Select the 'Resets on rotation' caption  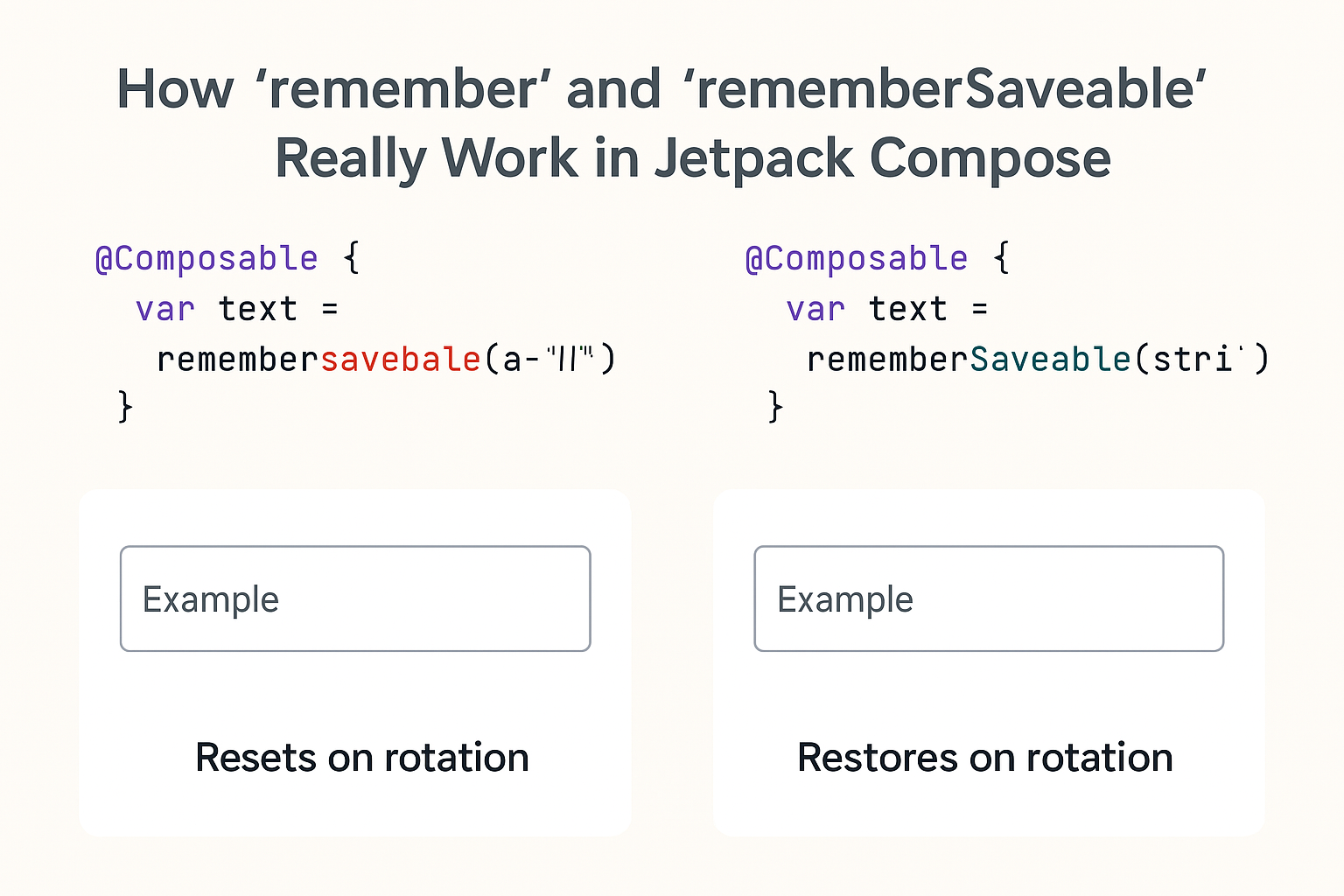(362, 758)
